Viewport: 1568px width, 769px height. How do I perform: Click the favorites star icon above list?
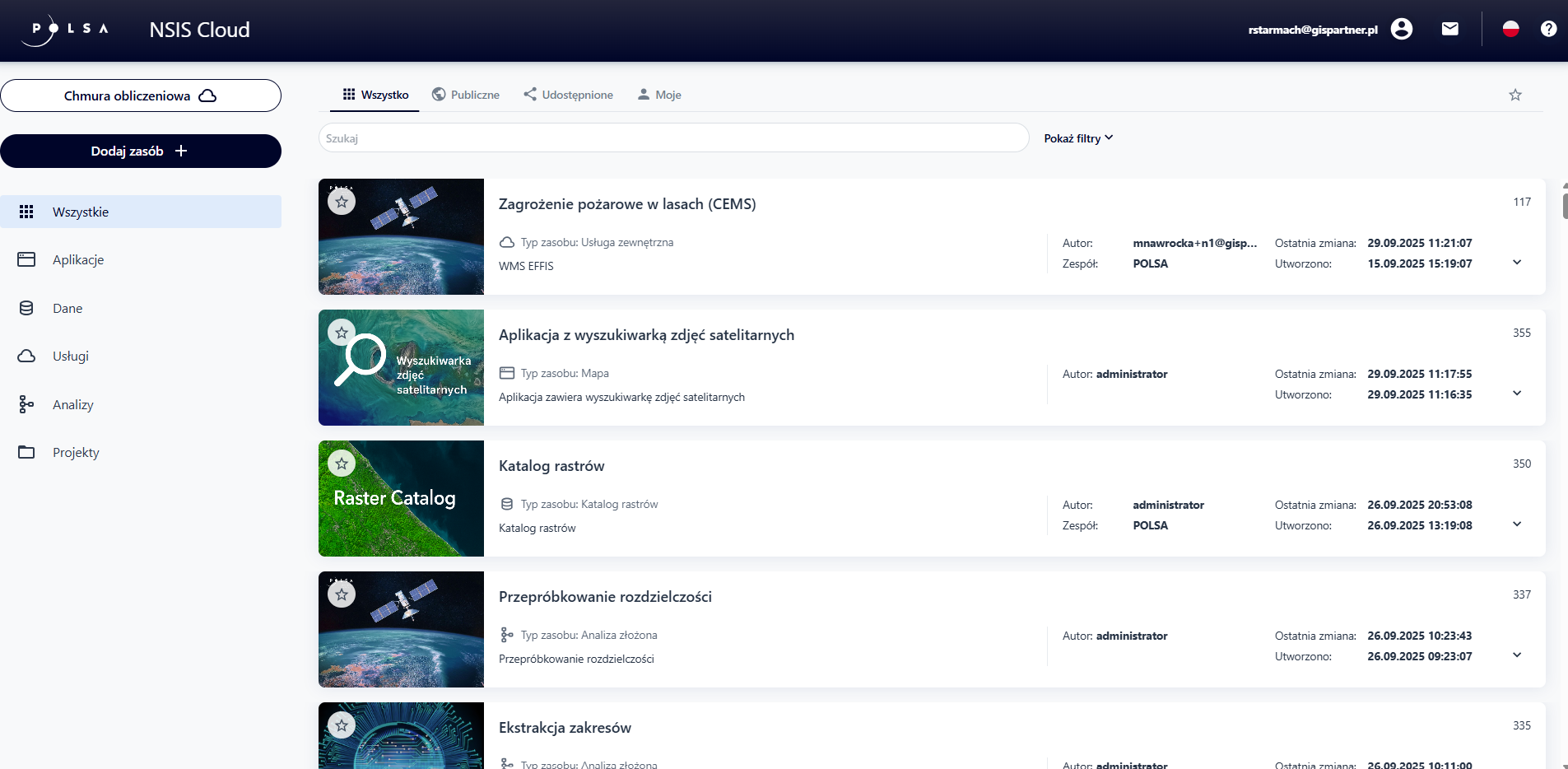pyautogui.click(x=1514, y=96)
